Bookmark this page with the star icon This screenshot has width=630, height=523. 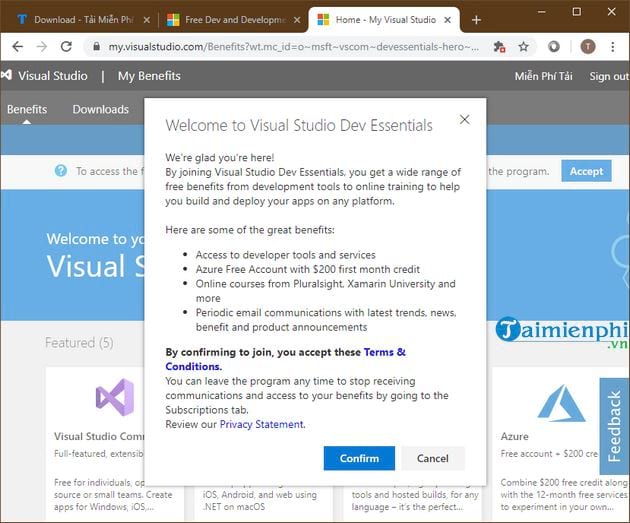523,47
